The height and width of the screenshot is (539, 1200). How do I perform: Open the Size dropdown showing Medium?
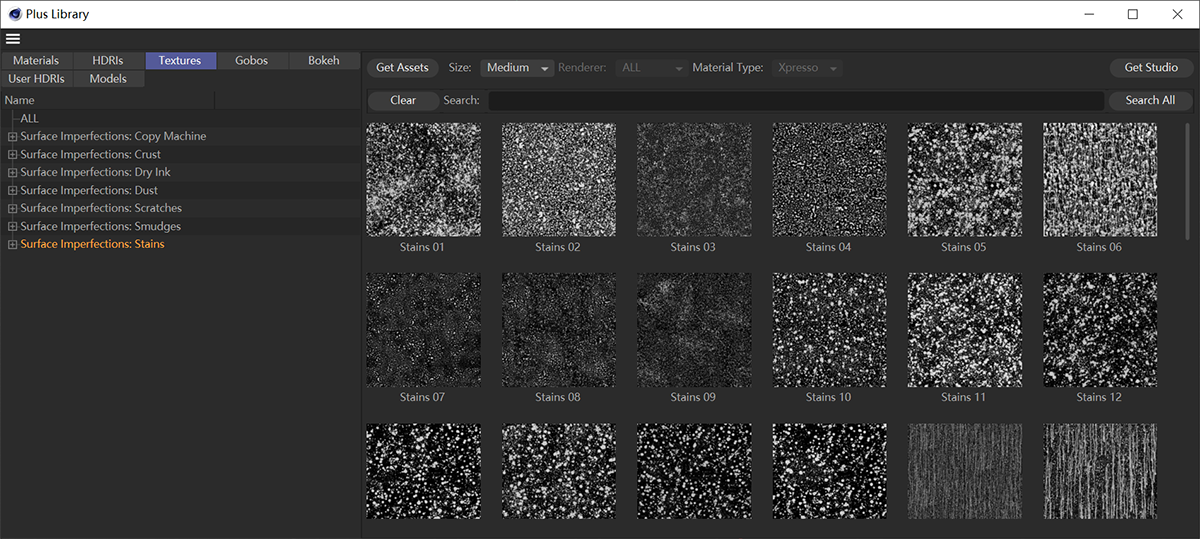[517, 68]
